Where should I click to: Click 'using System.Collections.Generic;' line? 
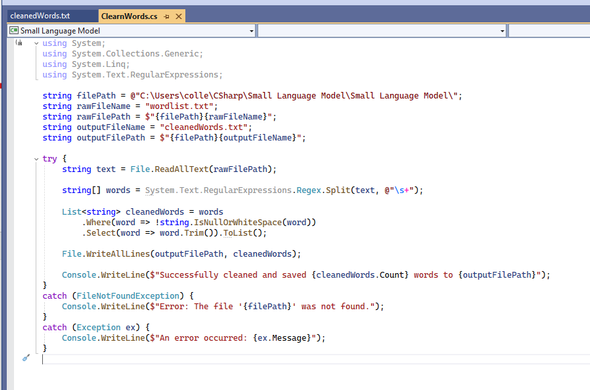(x=122, y=54)
